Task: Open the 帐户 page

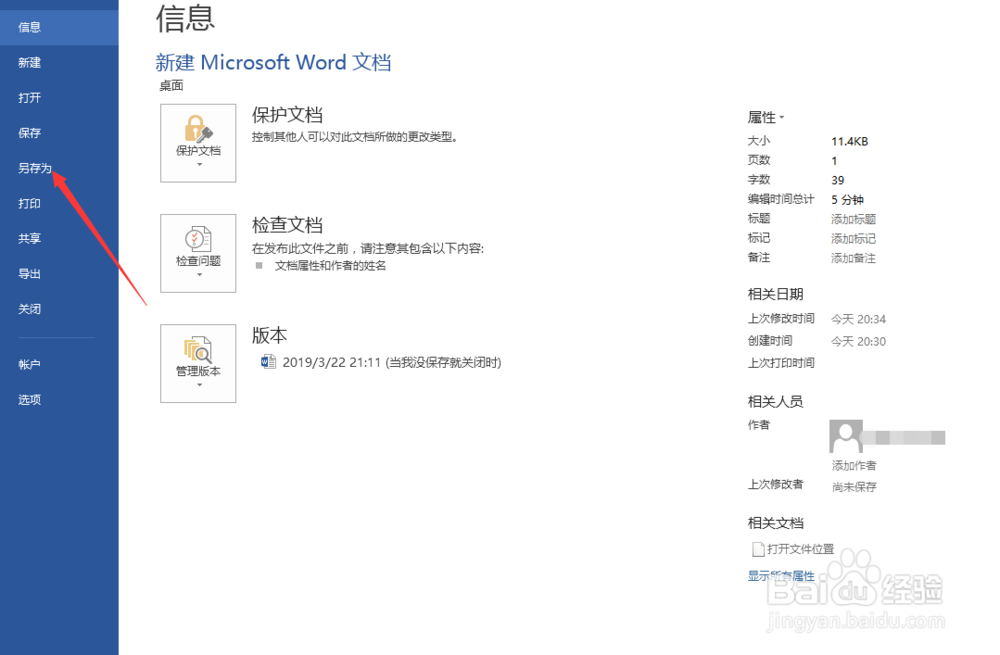Action: tap(29, 365)
